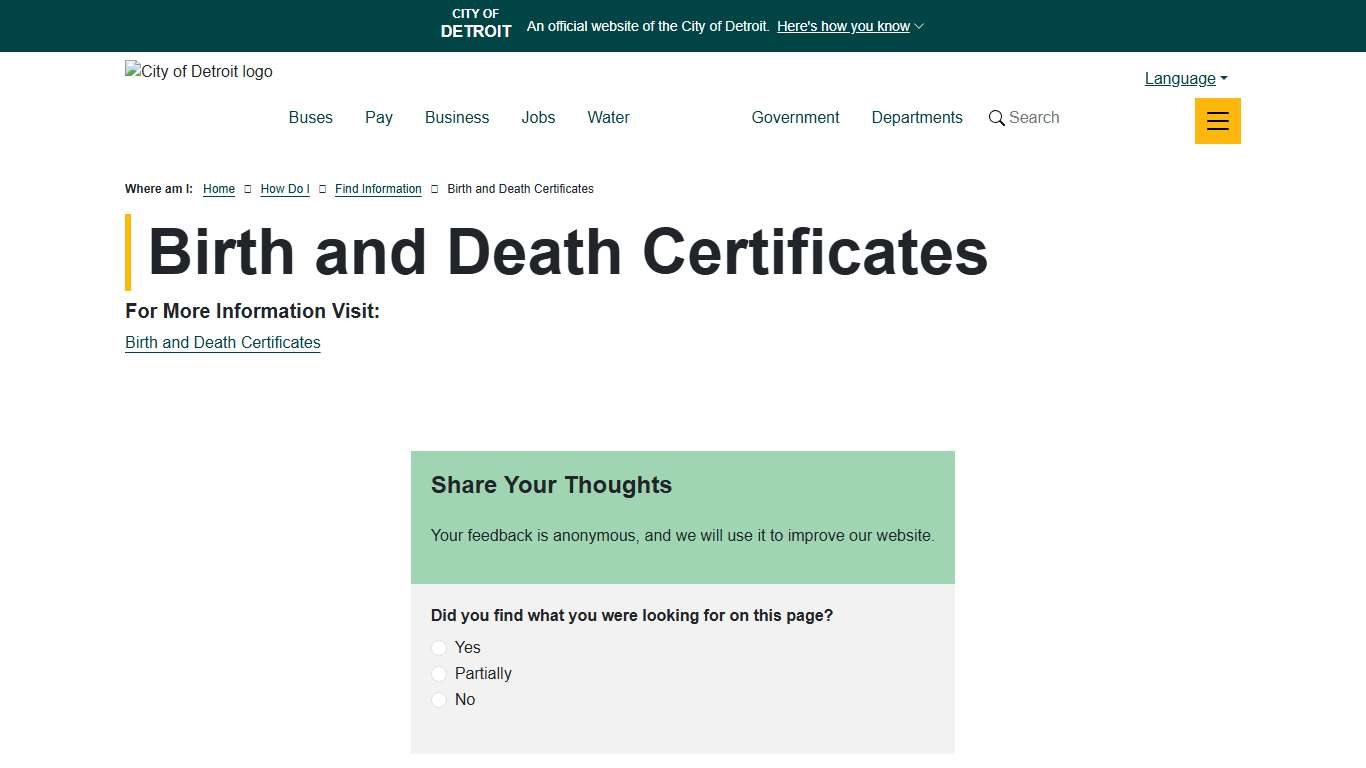Navigate to the Buses section
The width and height of the screenshot is (1366, 768).
pos(310,117)
